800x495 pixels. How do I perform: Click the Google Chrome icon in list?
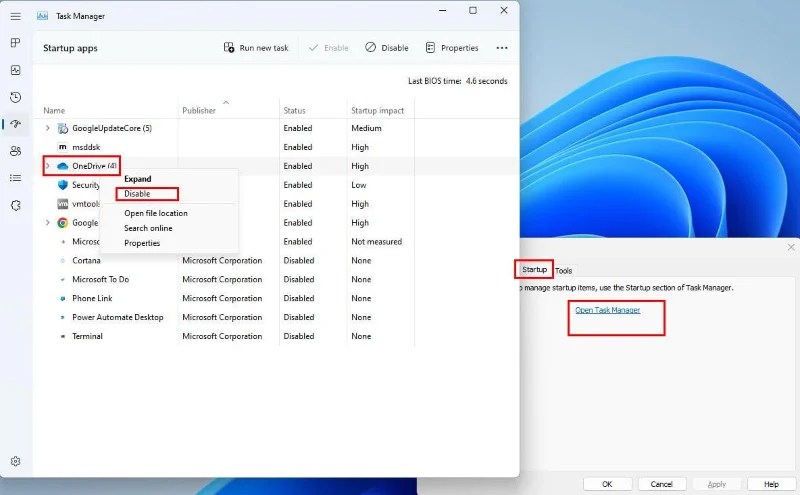click(x=63, y=222)
